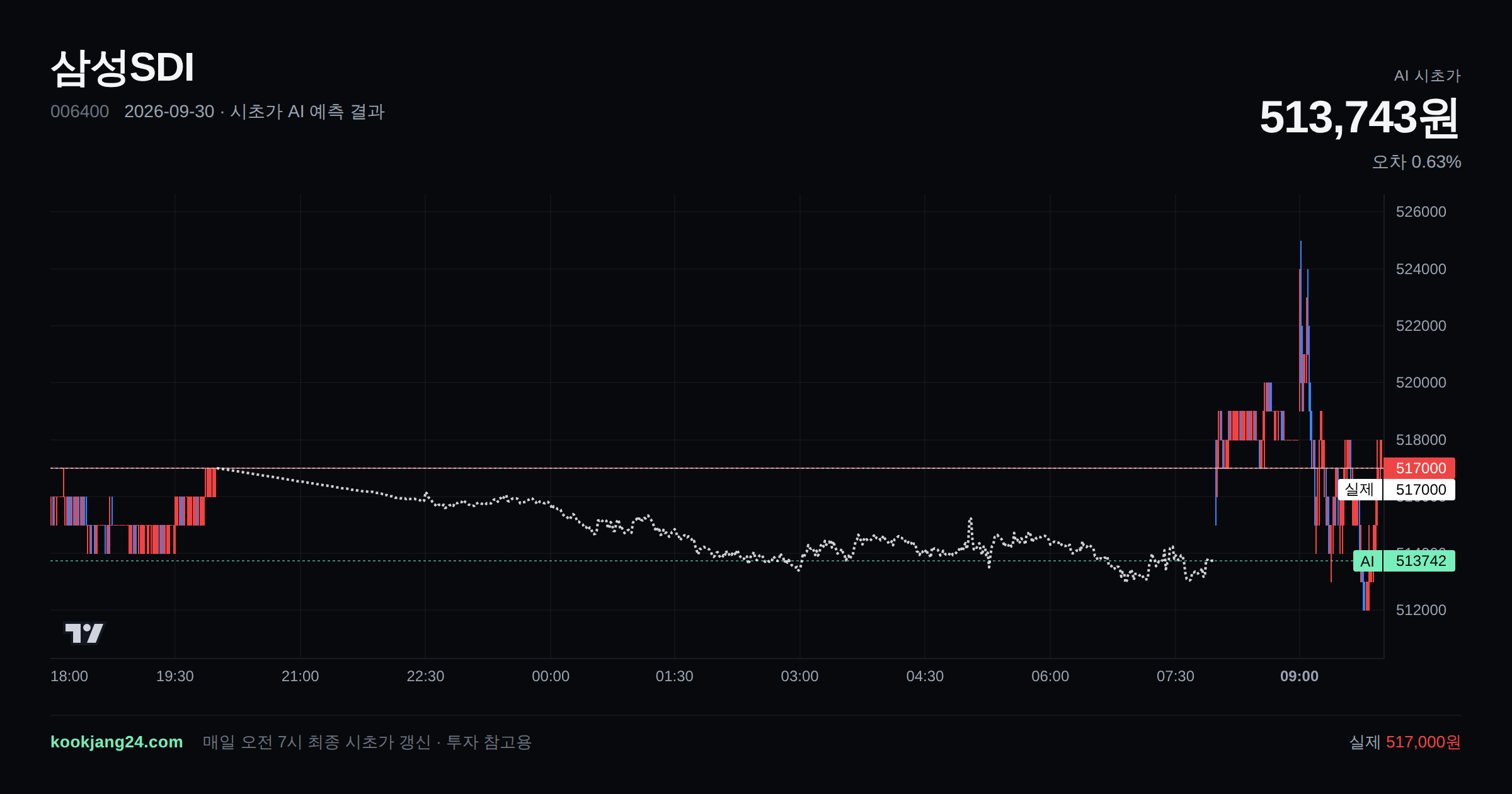
Task: Click the 03:00 time axis label
Action: [x=799, y=676]
